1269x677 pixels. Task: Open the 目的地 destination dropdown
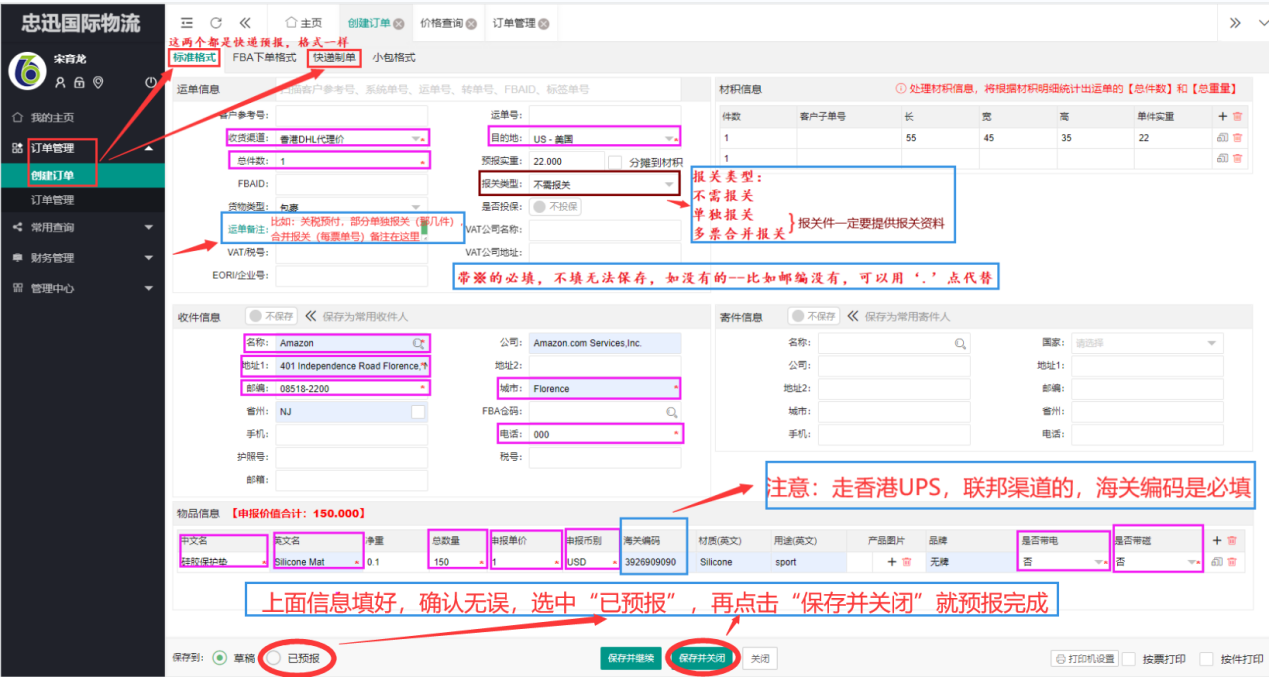668,138
